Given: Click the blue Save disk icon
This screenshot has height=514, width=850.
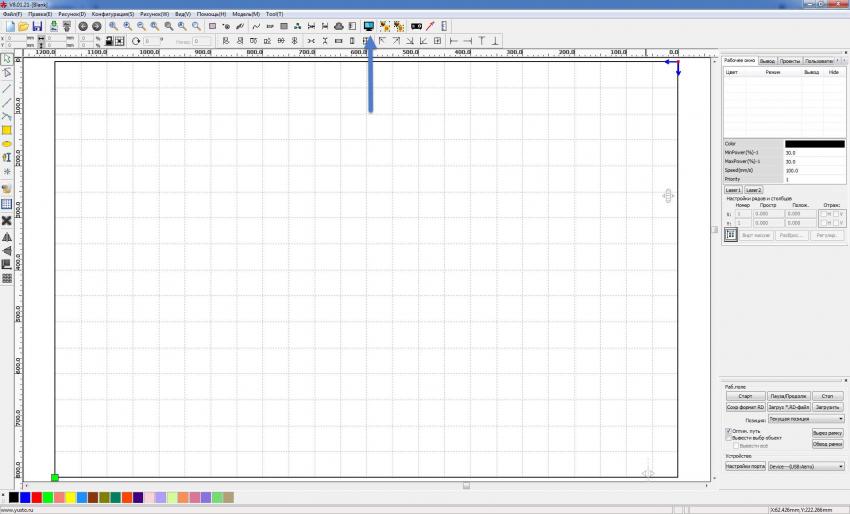Looking at the screenshot, I should (x=37, y=26).
